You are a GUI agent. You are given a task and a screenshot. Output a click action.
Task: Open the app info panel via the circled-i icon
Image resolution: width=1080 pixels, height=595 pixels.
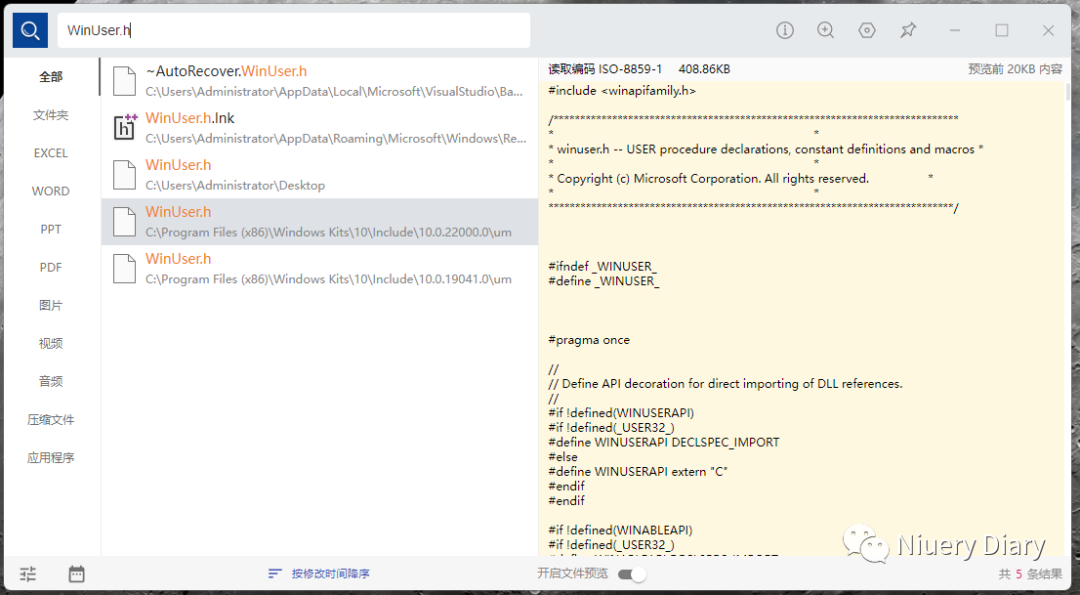(x=785, y=30)
